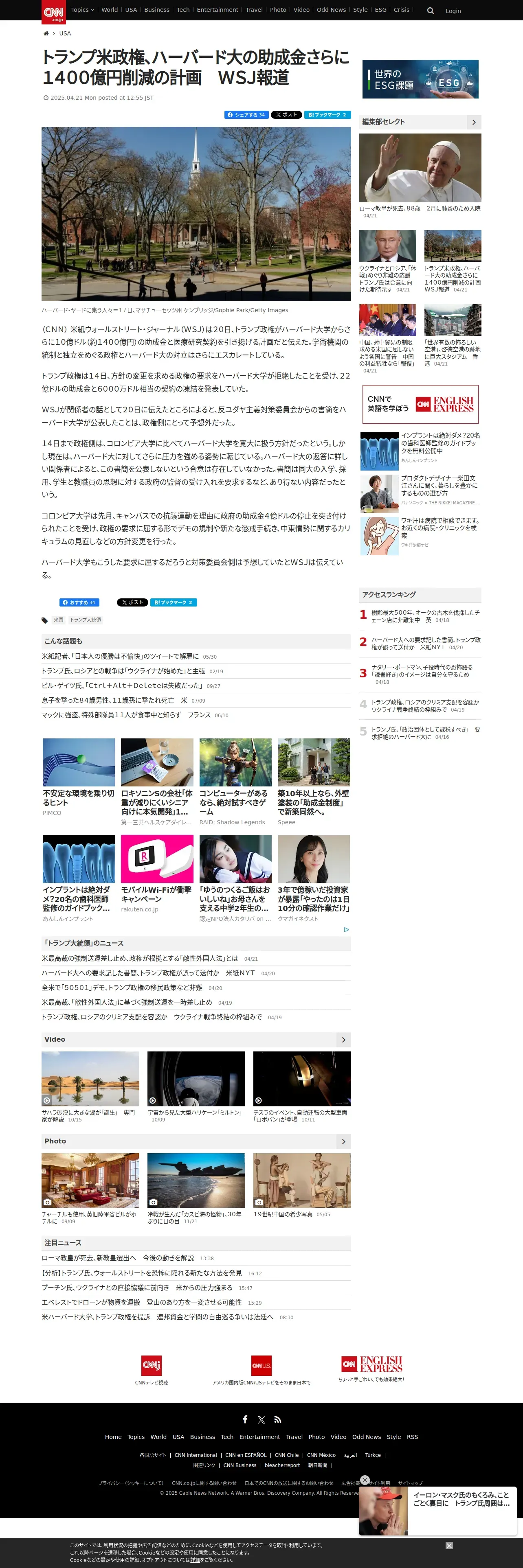This screenshot has height=1568, width=523.
Task: Open the CNN.co.jp logo home link
Action: [x=54, y=11]
